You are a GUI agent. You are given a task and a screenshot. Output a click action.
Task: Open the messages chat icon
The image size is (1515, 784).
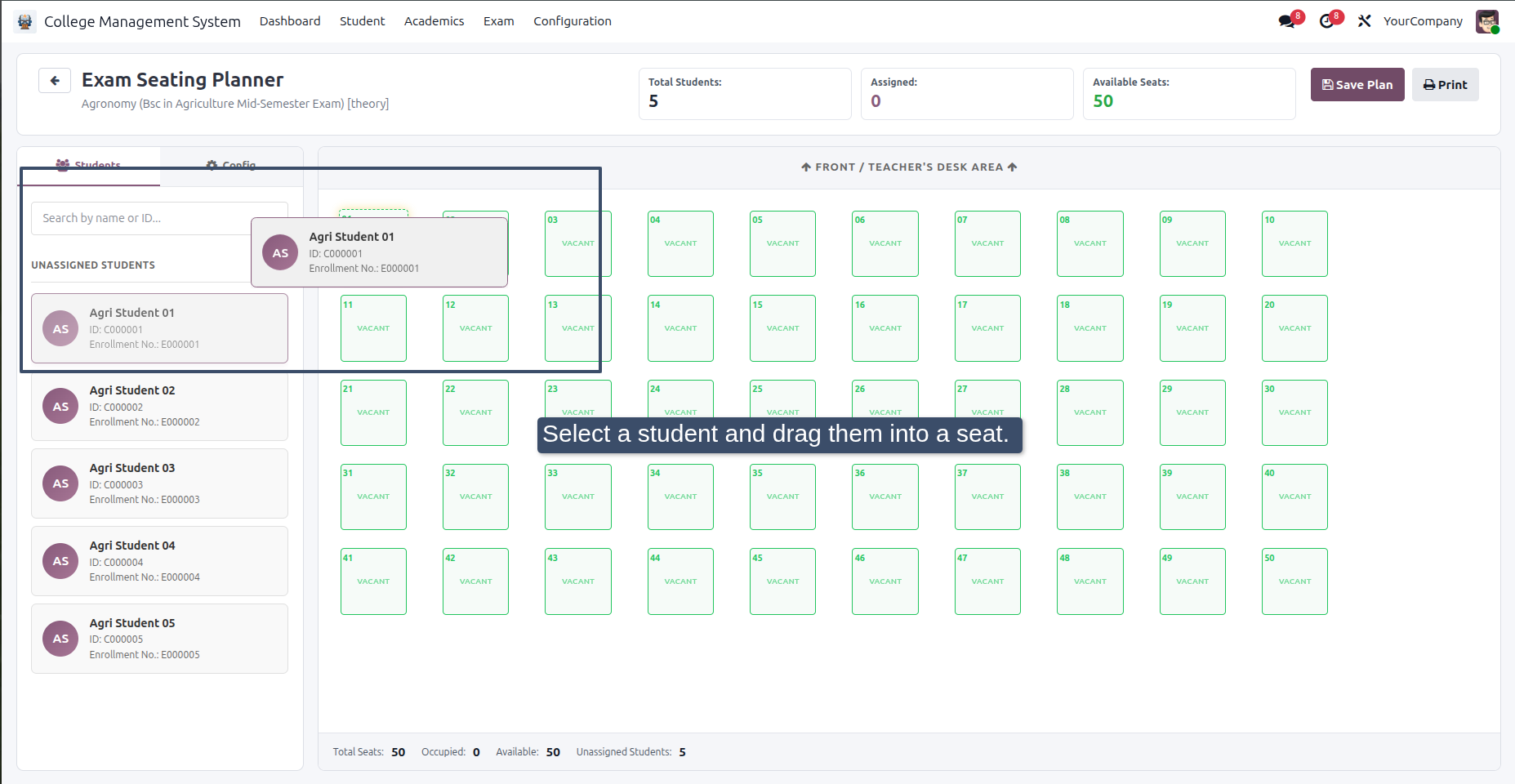[x=1287, y=21]
